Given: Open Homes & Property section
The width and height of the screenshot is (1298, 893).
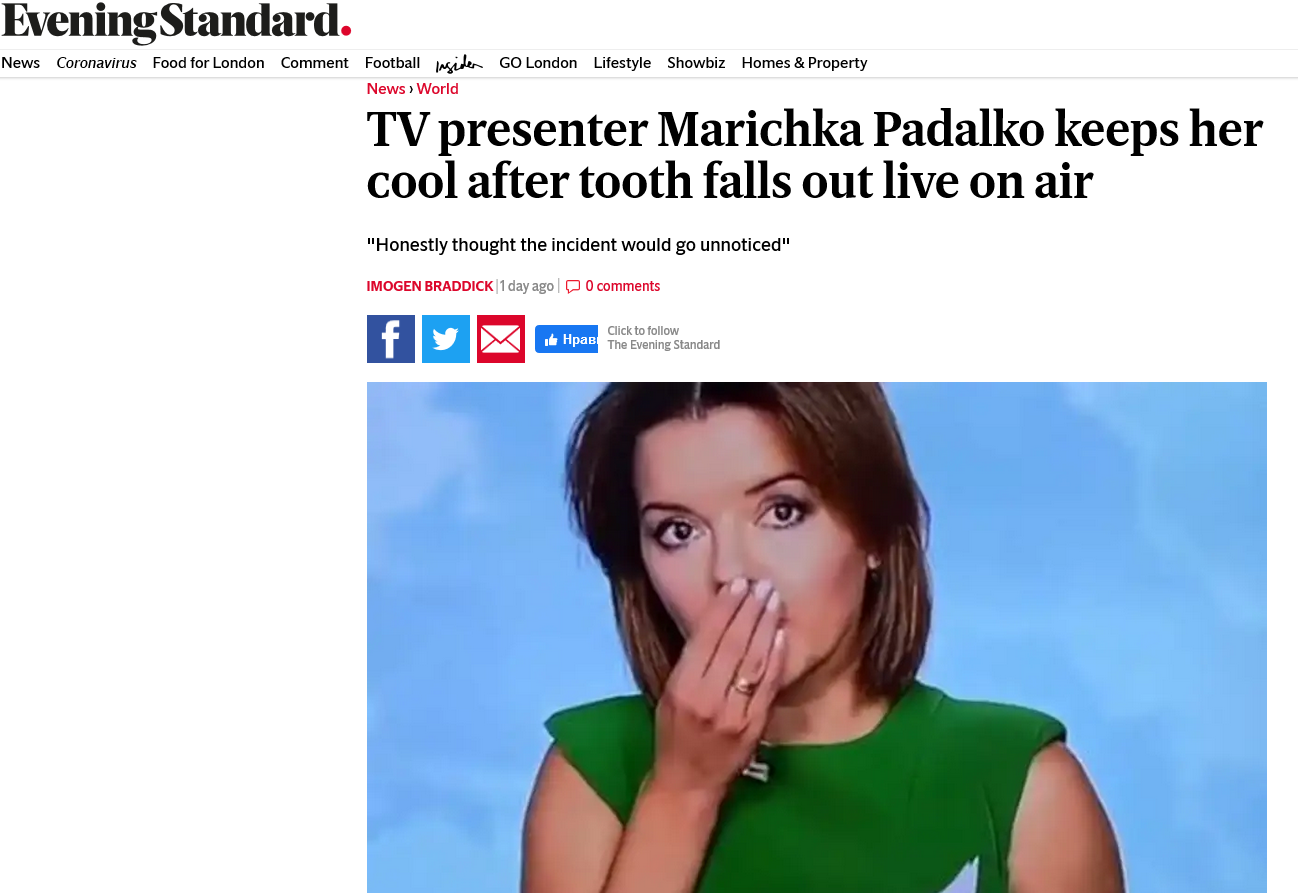Looking at the screenshot, I should coord(804,63).
